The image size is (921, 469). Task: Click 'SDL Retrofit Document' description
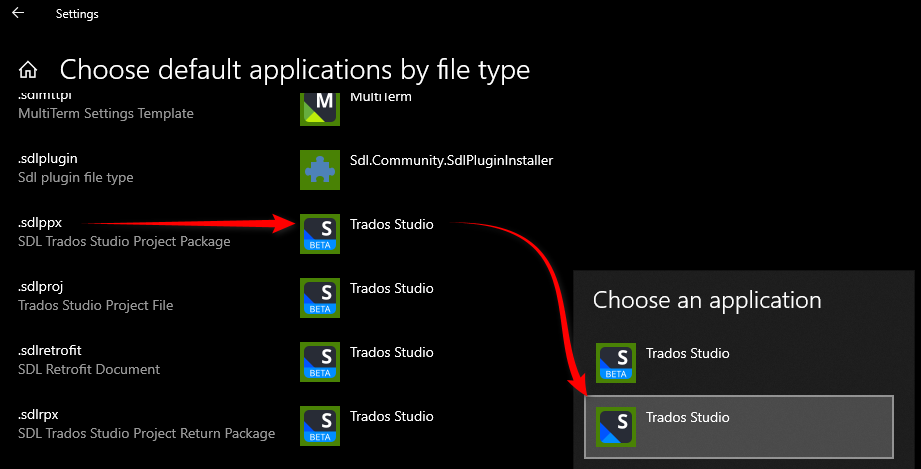(x=89, y=370)
